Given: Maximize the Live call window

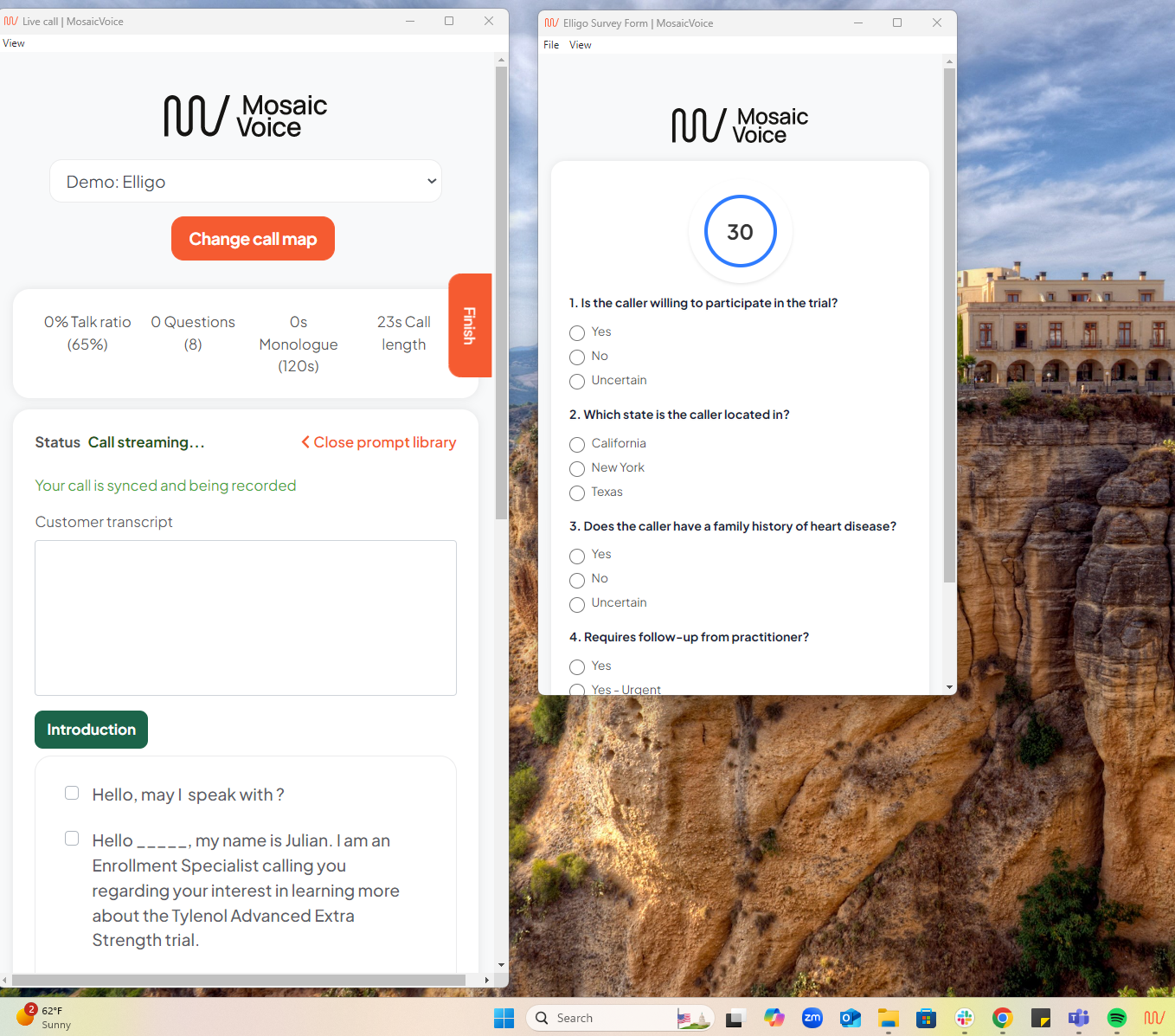Looking at the screenshot, I should point(449,21).
